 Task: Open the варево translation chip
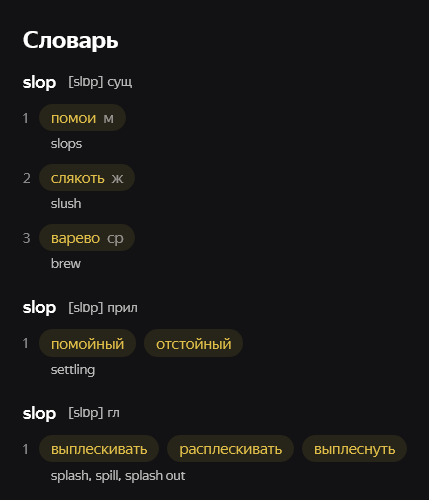pyautogui.click(x=87, y=238)
